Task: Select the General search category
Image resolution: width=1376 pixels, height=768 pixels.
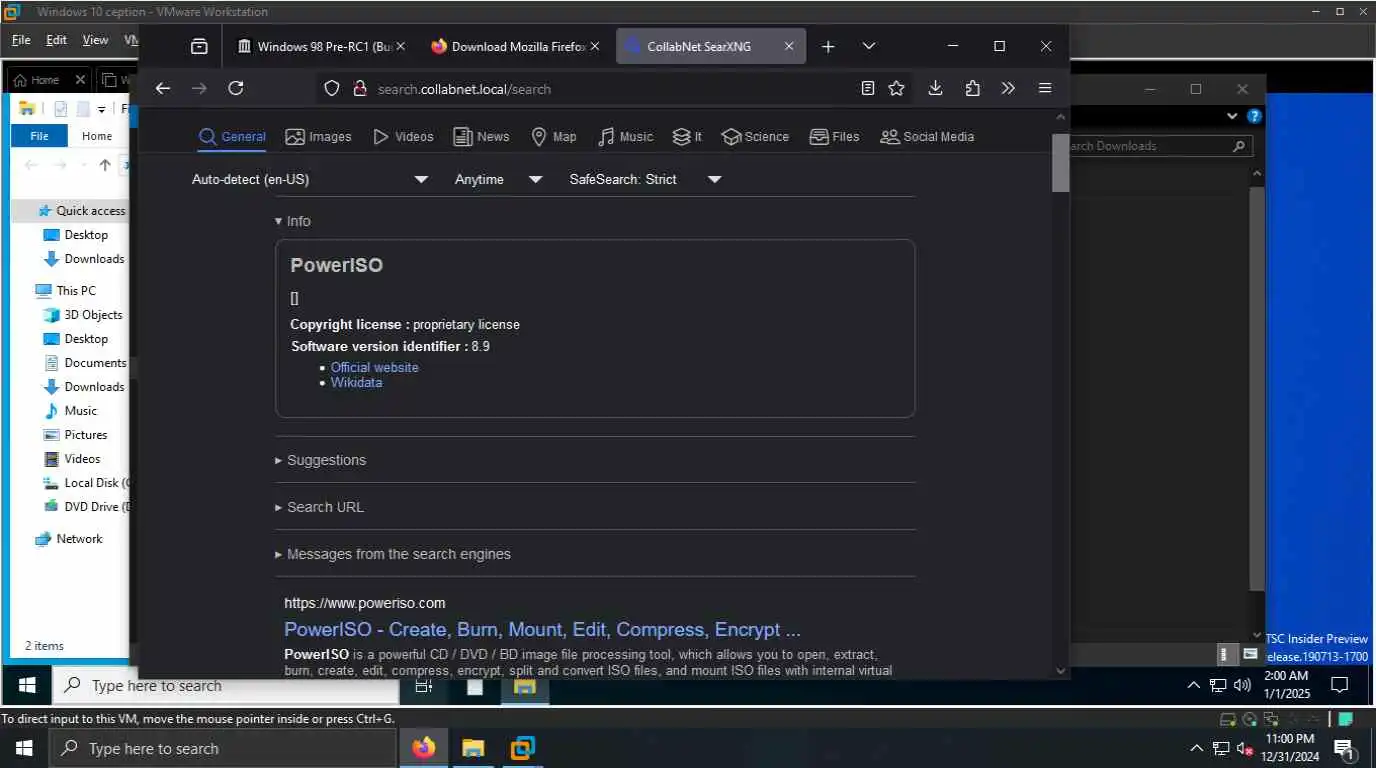Action: (232, 137)
